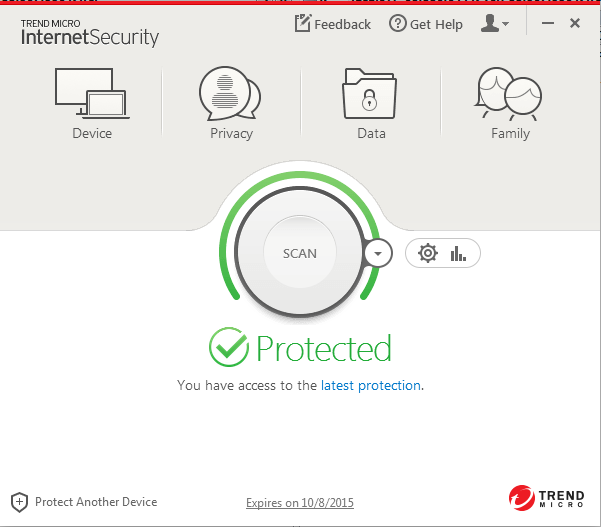Open the Data folder lock icon
601x527 pixels.
370,94
